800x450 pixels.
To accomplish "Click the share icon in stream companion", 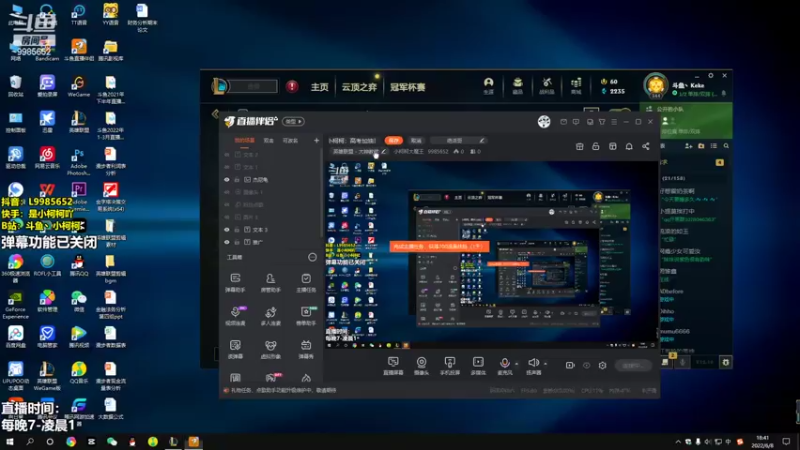I will (646, 146).
